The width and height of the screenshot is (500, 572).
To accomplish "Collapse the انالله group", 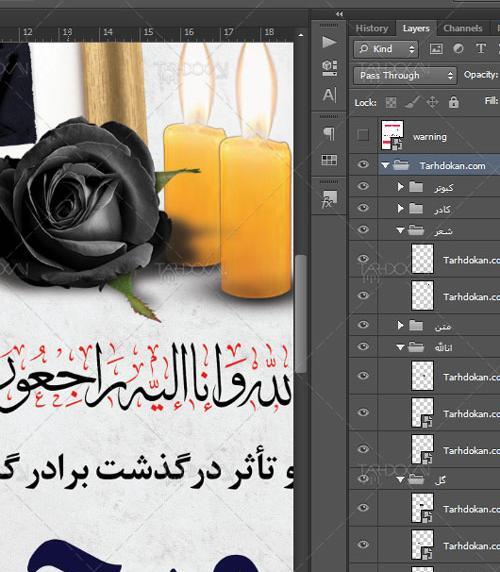I will tap(400, 347).
